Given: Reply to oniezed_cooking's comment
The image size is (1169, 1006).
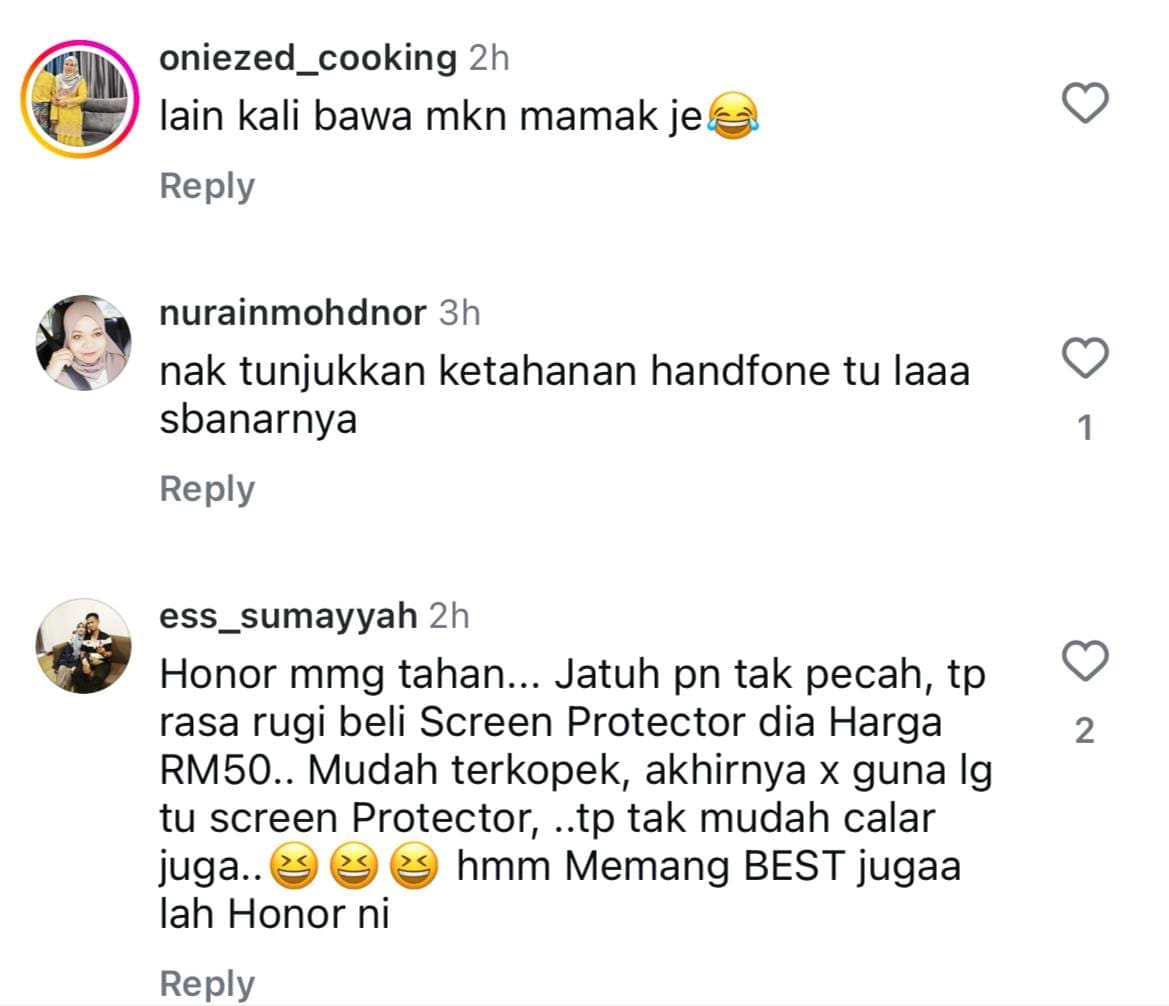Looking at the screenshot, I should 207,186.
